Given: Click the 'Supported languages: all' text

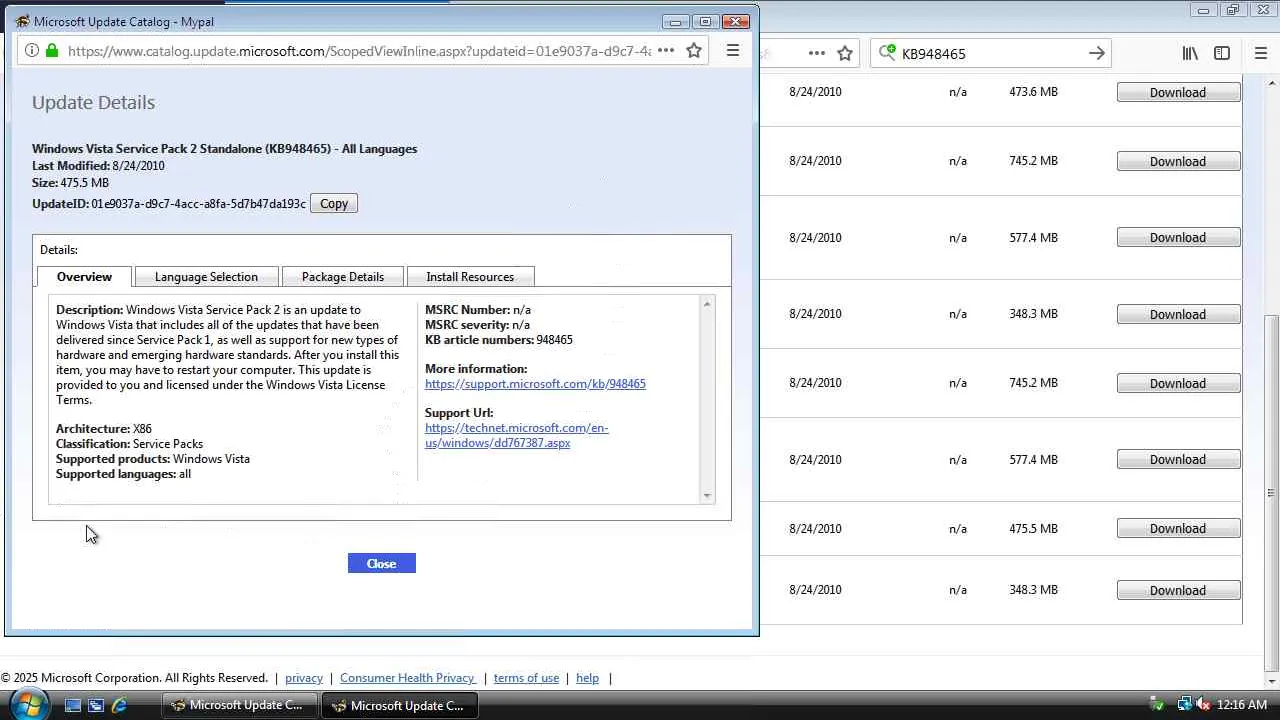Looking at the screenshot, I should click(x=123, y=474).
